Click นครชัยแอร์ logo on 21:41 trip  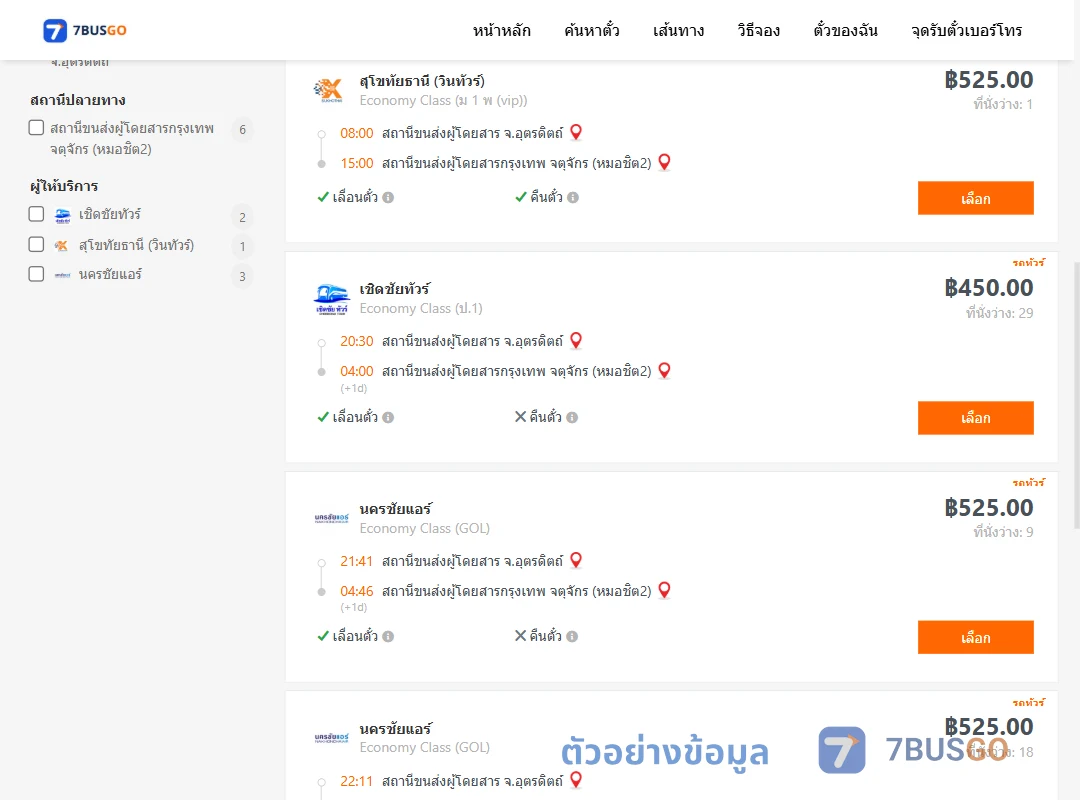(331, 518)
